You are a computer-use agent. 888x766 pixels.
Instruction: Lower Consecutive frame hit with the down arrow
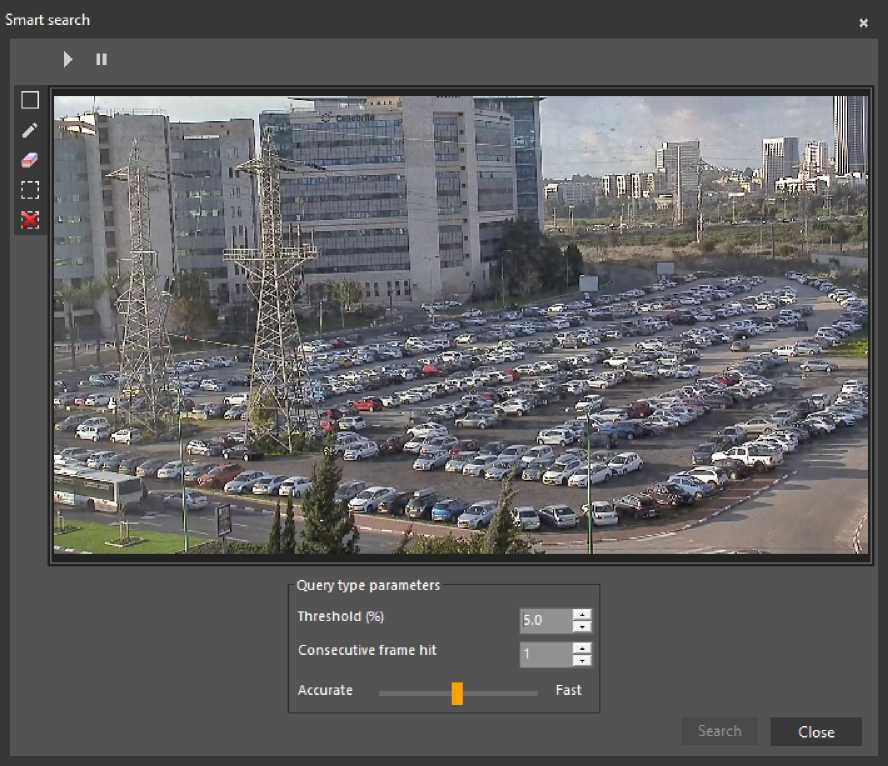click(582, 661)
